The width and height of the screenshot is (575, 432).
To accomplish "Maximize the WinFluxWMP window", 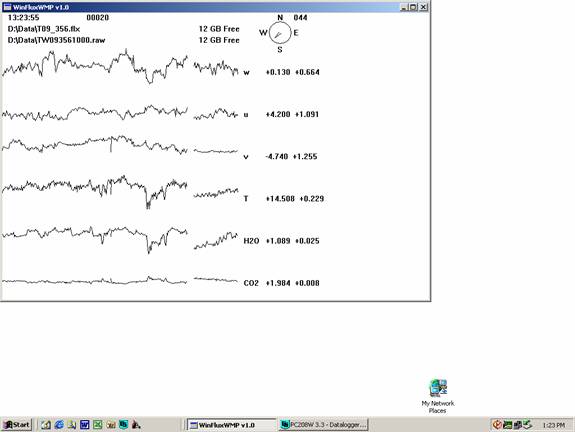I will coord(413,7).
